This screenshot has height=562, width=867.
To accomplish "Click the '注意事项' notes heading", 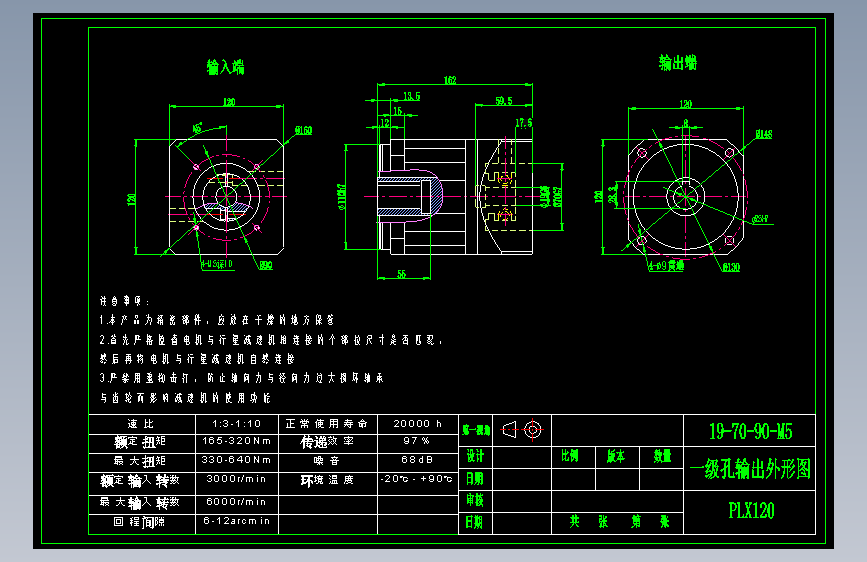I will point(124,301).
